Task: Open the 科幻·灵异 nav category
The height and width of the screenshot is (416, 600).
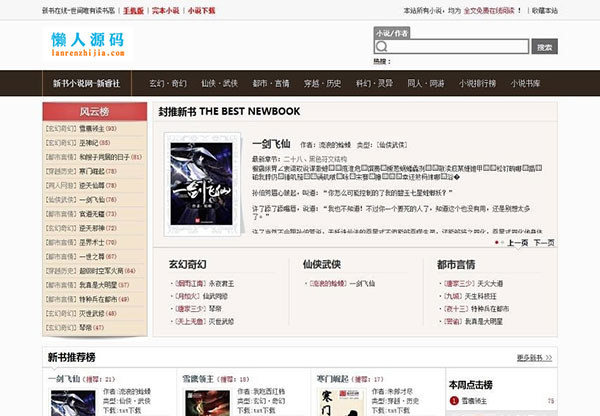Action: [x=374, y=83]
